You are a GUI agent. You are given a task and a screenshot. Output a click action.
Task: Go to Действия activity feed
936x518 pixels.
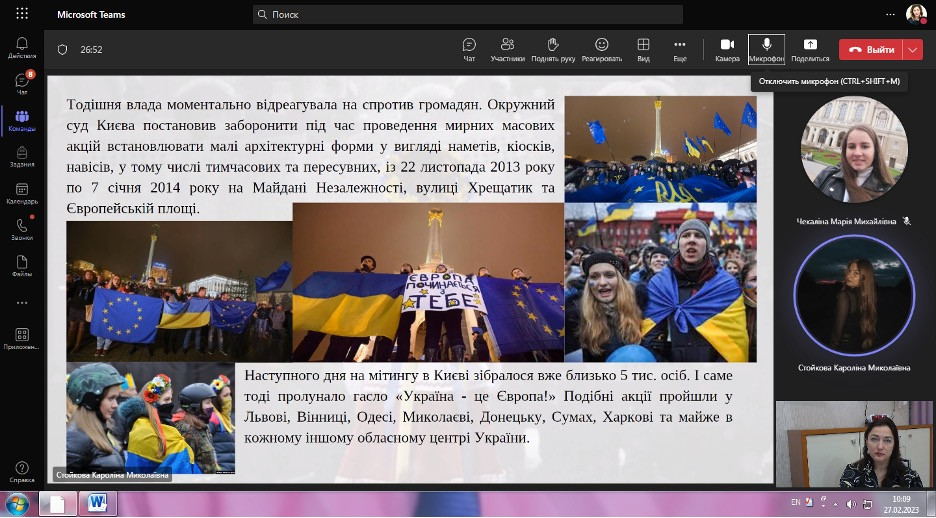click(x=22, y=47)
